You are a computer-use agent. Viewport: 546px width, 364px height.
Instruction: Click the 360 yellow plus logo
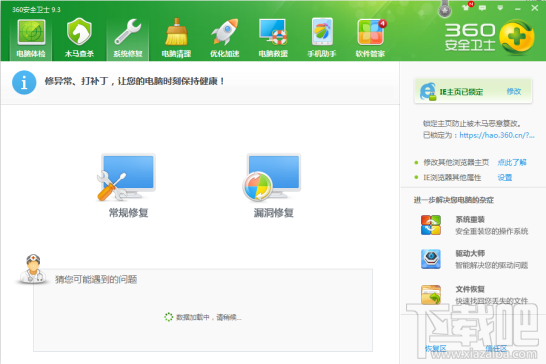click(x=516, y=37)
